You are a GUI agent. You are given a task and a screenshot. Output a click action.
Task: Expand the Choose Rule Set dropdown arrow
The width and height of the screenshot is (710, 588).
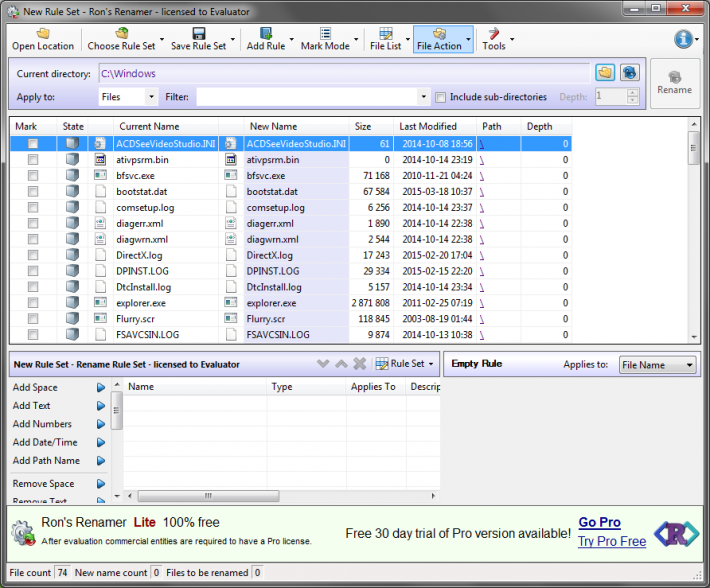pyautogui.click(x=162, y=39)
